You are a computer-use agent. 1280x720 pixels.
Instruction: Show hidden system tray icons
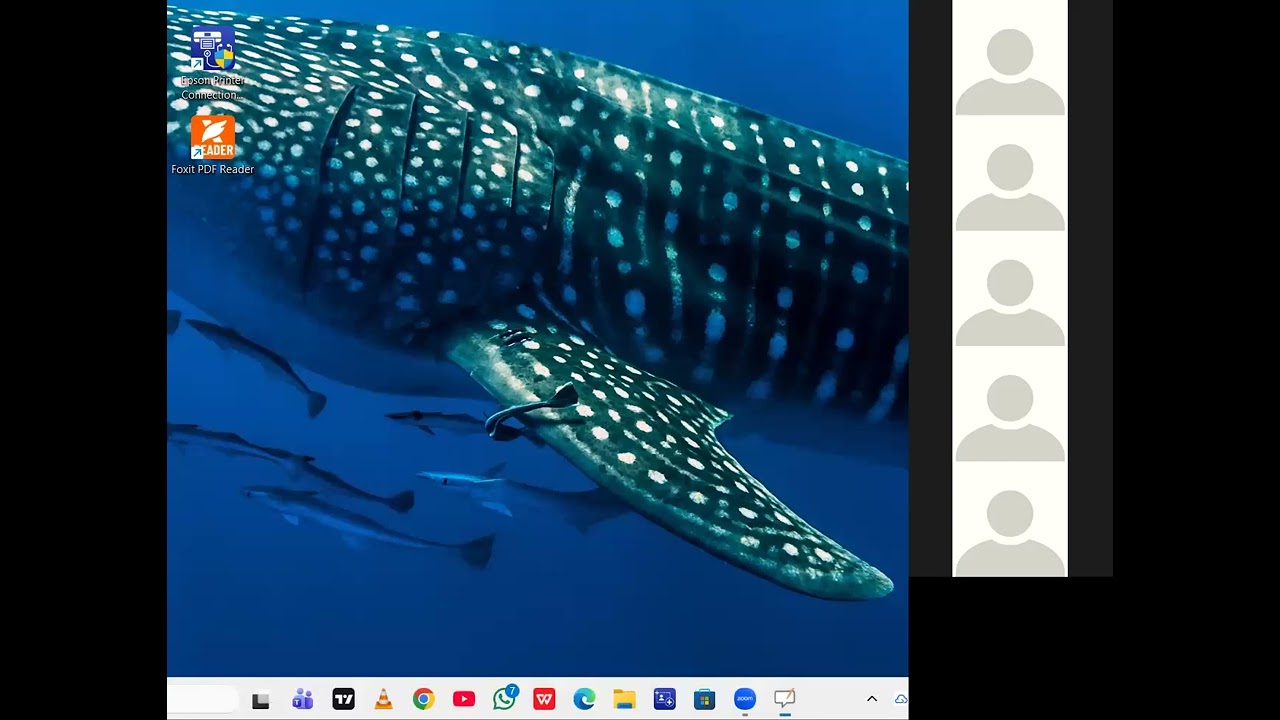[871, 700]
